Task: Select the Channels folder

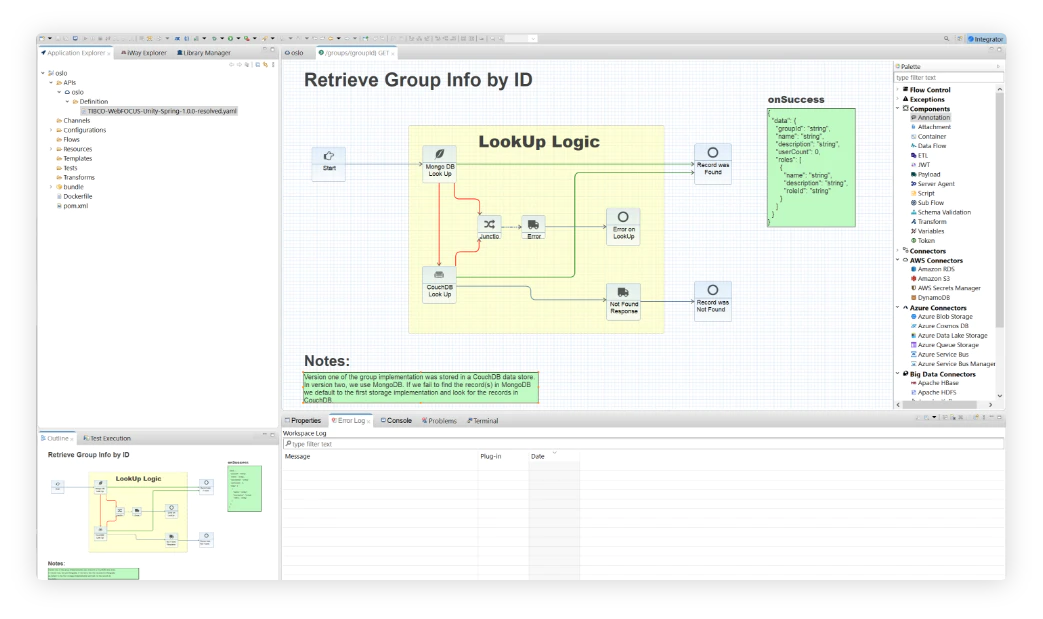Action: pyautogui.click(x=73, y=121)
